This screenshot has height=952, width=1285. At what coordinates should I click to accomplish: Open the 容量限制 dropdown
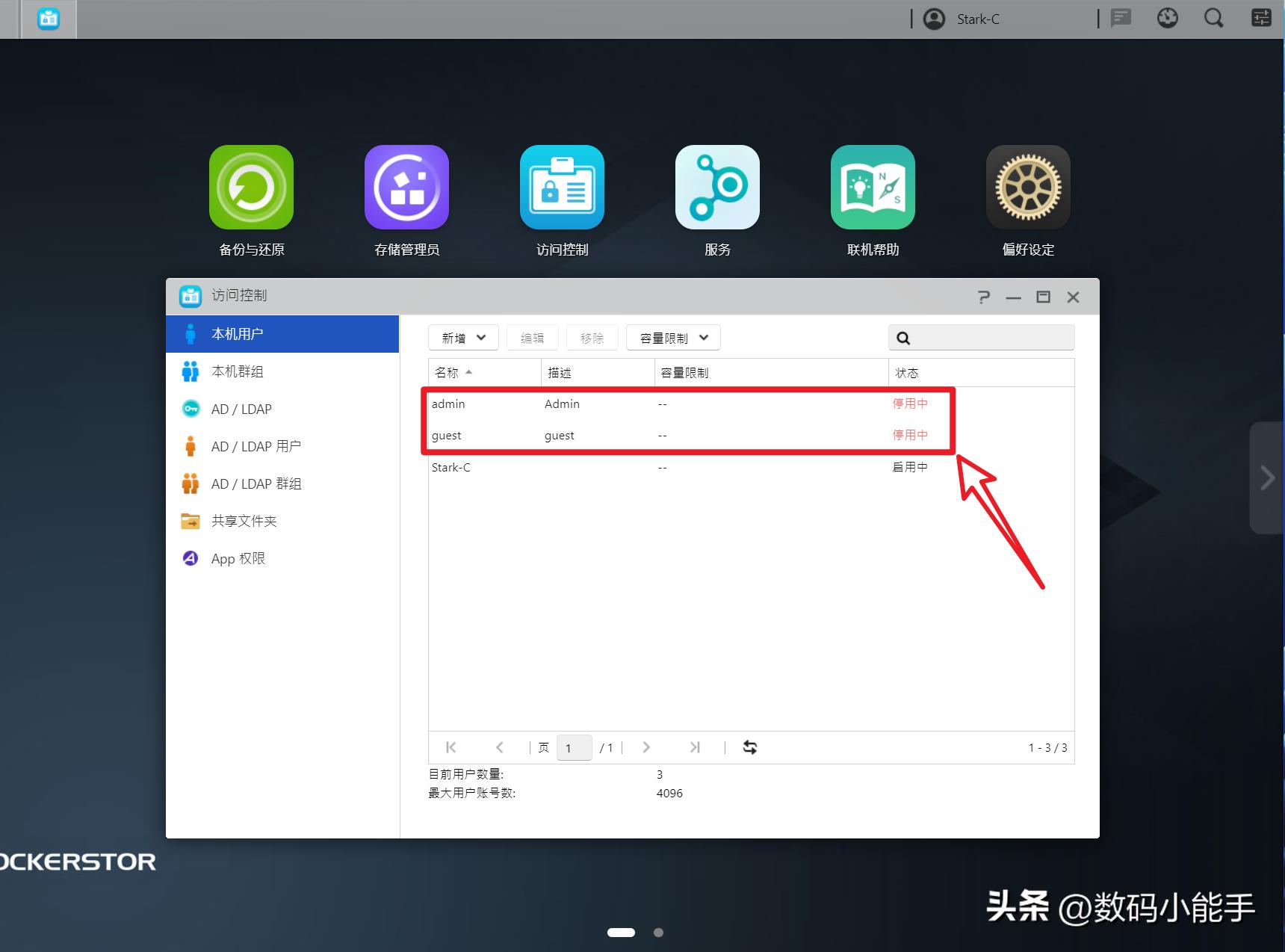click(671, 337)
